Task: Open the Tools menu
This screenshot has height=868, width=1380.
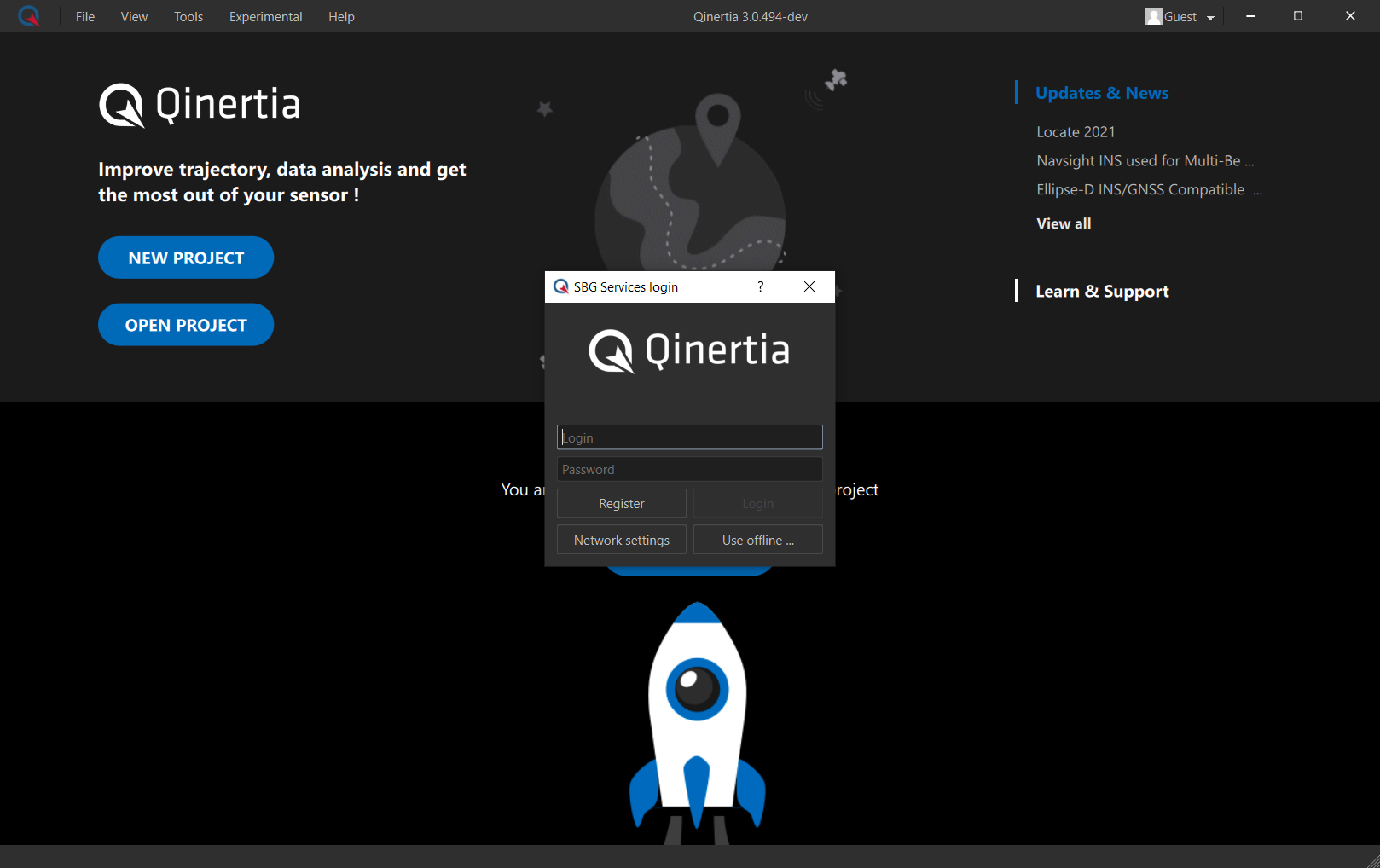Action: click(188, 16)
